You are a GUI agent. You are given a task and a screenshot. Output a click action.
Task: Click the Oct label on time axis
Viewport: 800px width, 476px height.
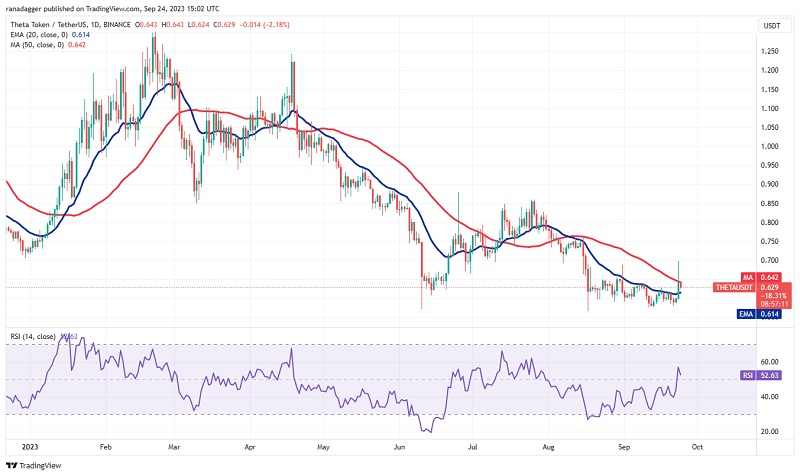tap(697, 447)
